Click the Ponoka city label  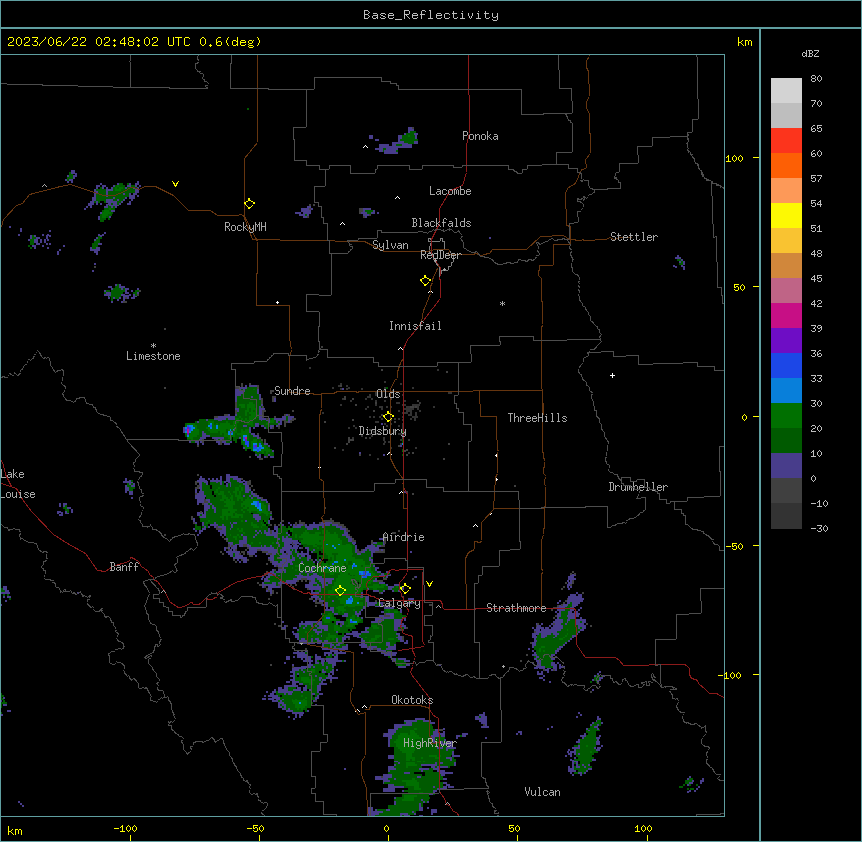[x=480, y=136]
